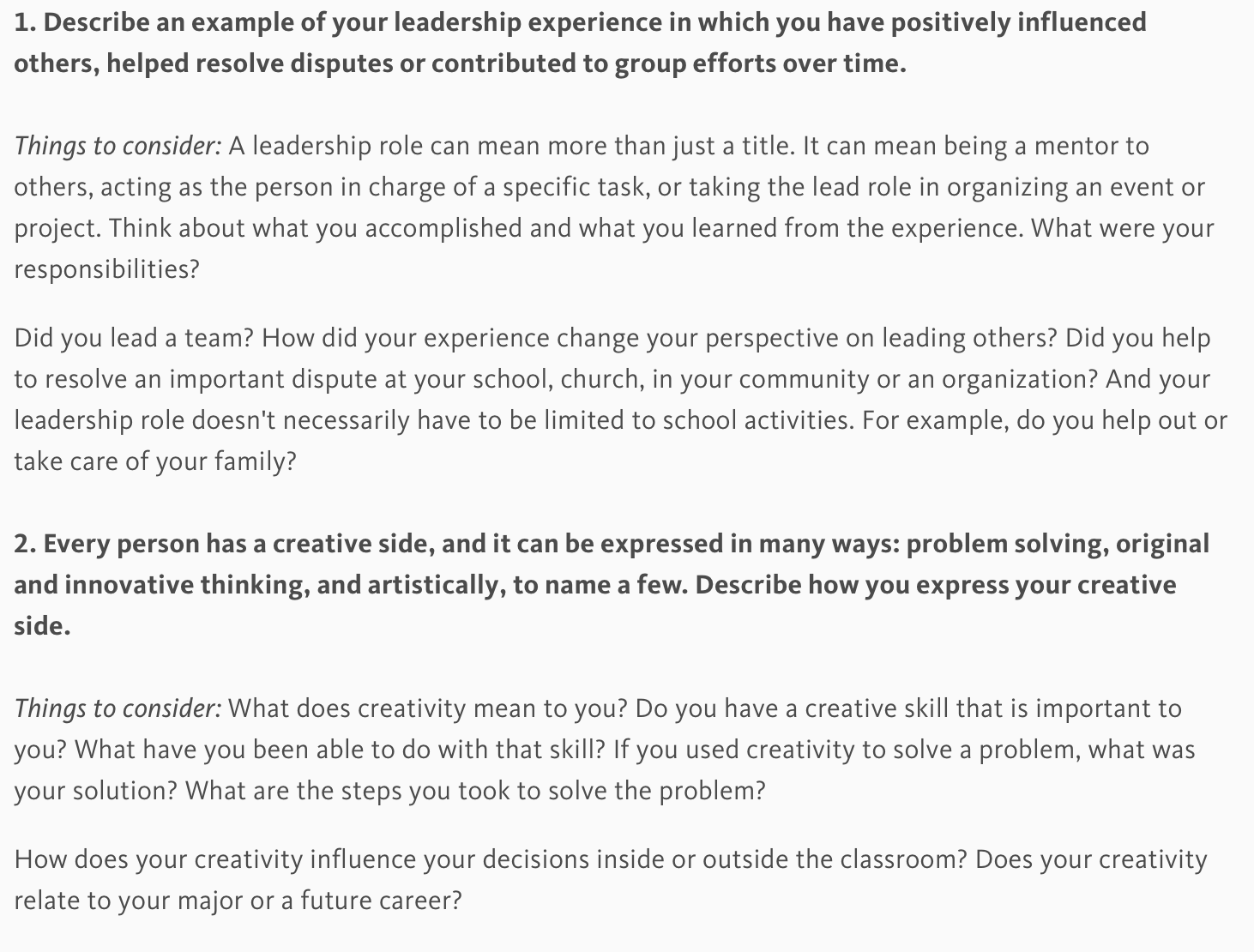Click the number "2." beginning the creative question
This screenshot has height=952, width=1254.
click(x=24, y=544)
